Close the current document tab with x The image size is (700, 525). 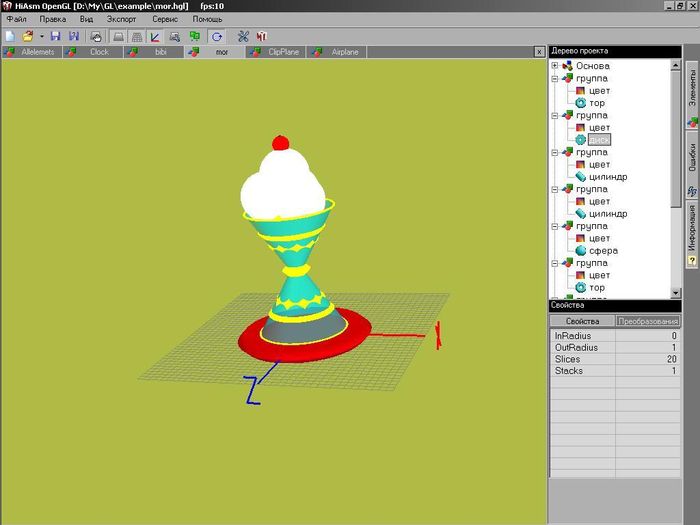pos(539,52)
